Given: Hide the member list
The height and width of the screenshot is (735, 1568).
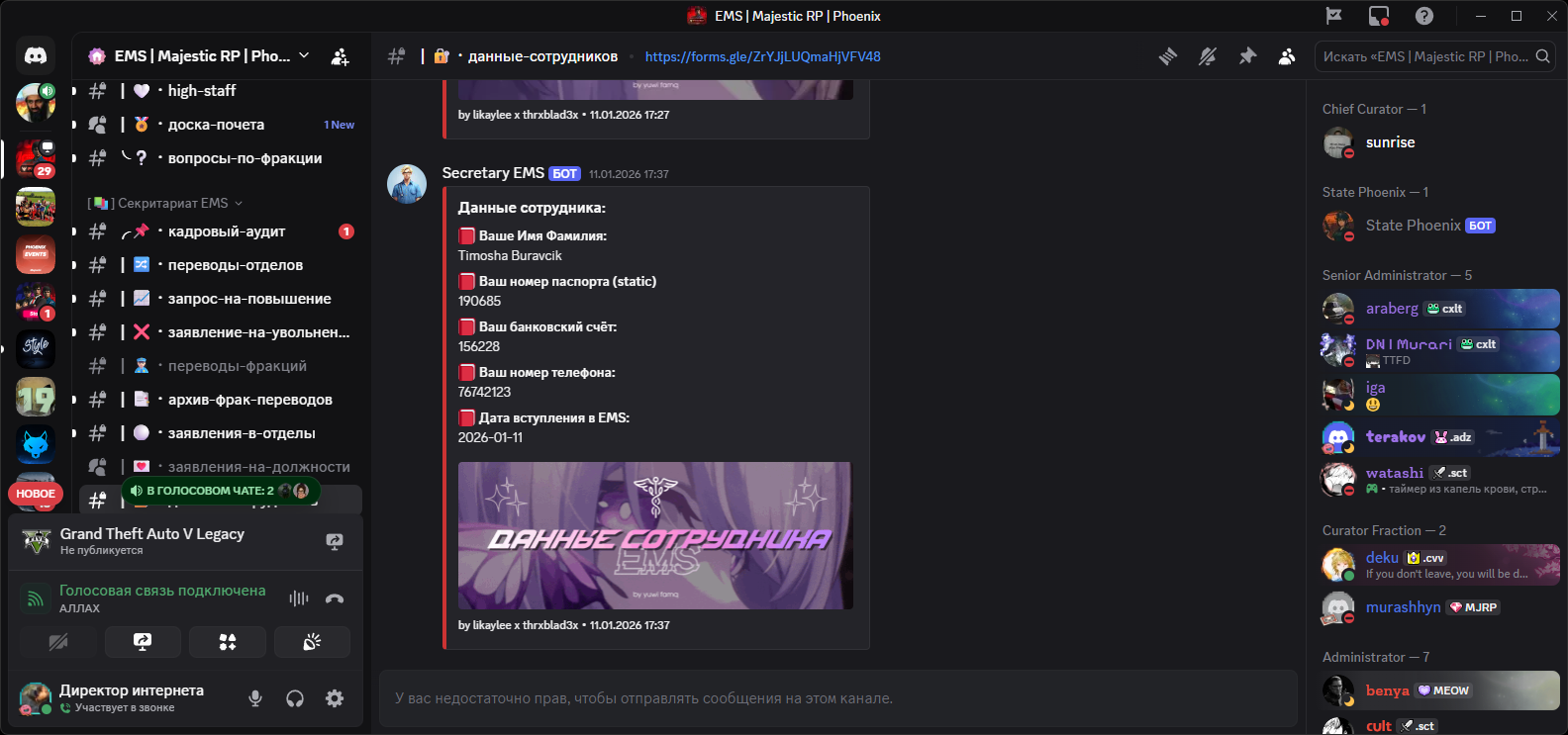Looking at the screenshot, I should pos(1287,56).
